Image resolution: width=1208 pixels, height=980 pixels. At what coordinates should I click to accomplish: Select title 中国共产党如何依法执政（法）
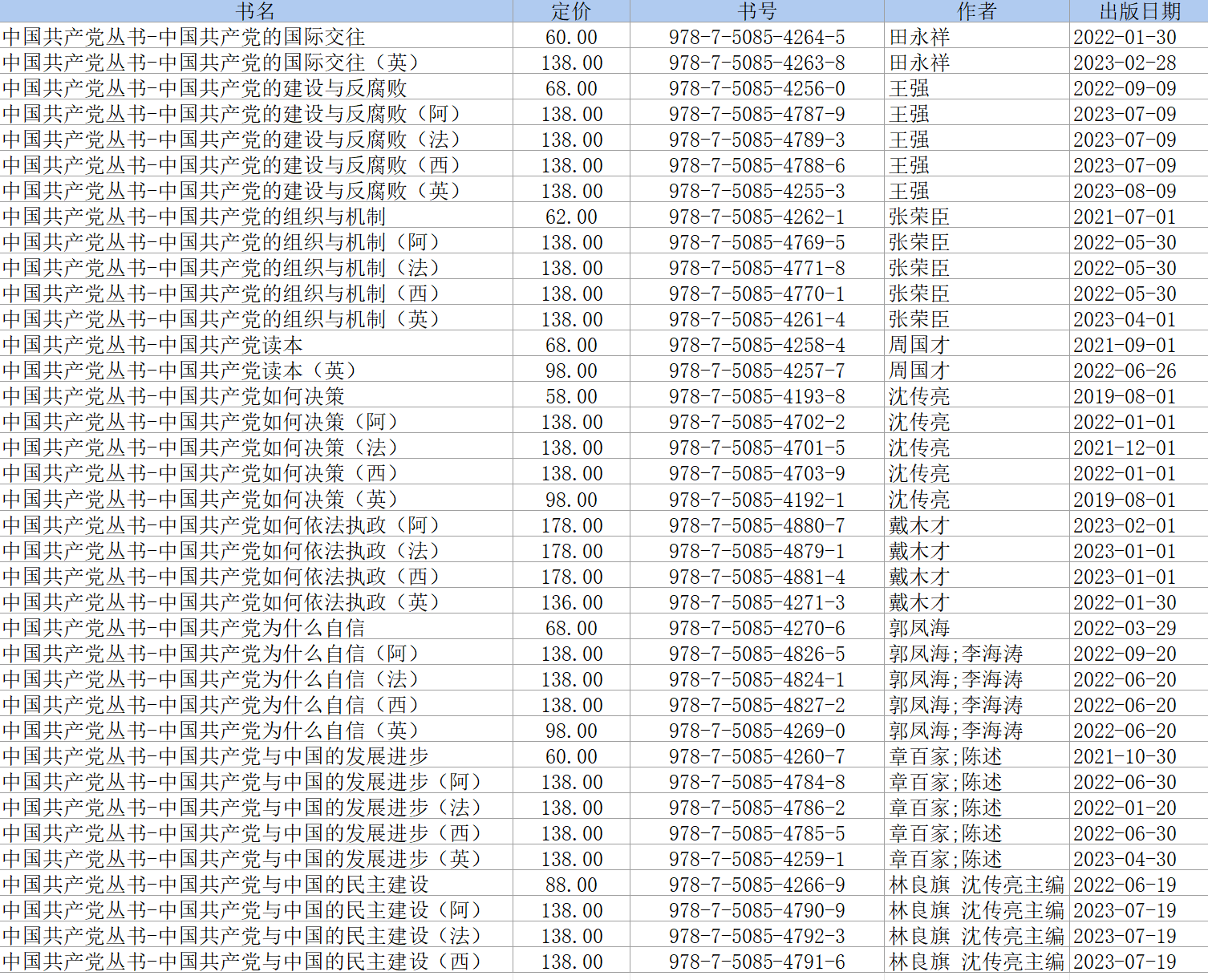tap(222, 551)
